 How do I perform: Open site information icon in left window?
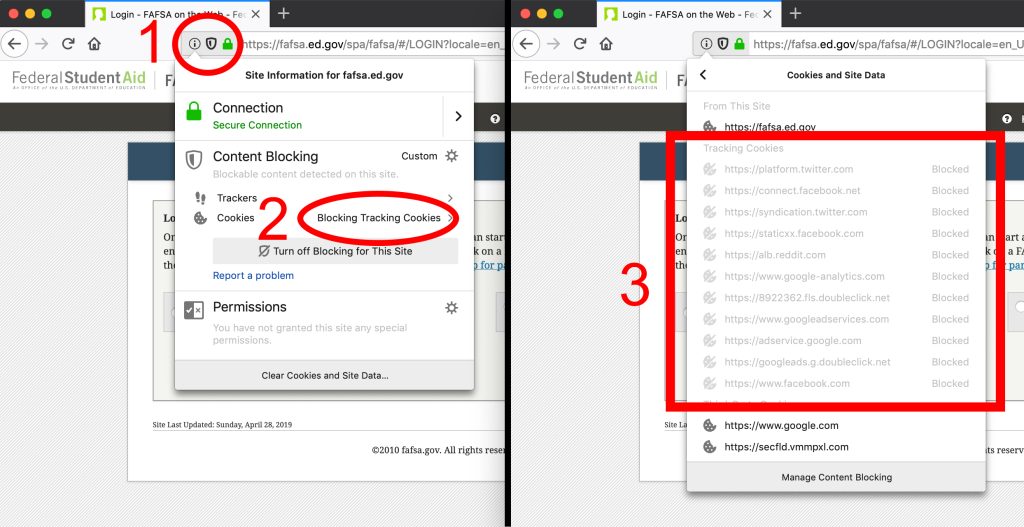[195, 44]
